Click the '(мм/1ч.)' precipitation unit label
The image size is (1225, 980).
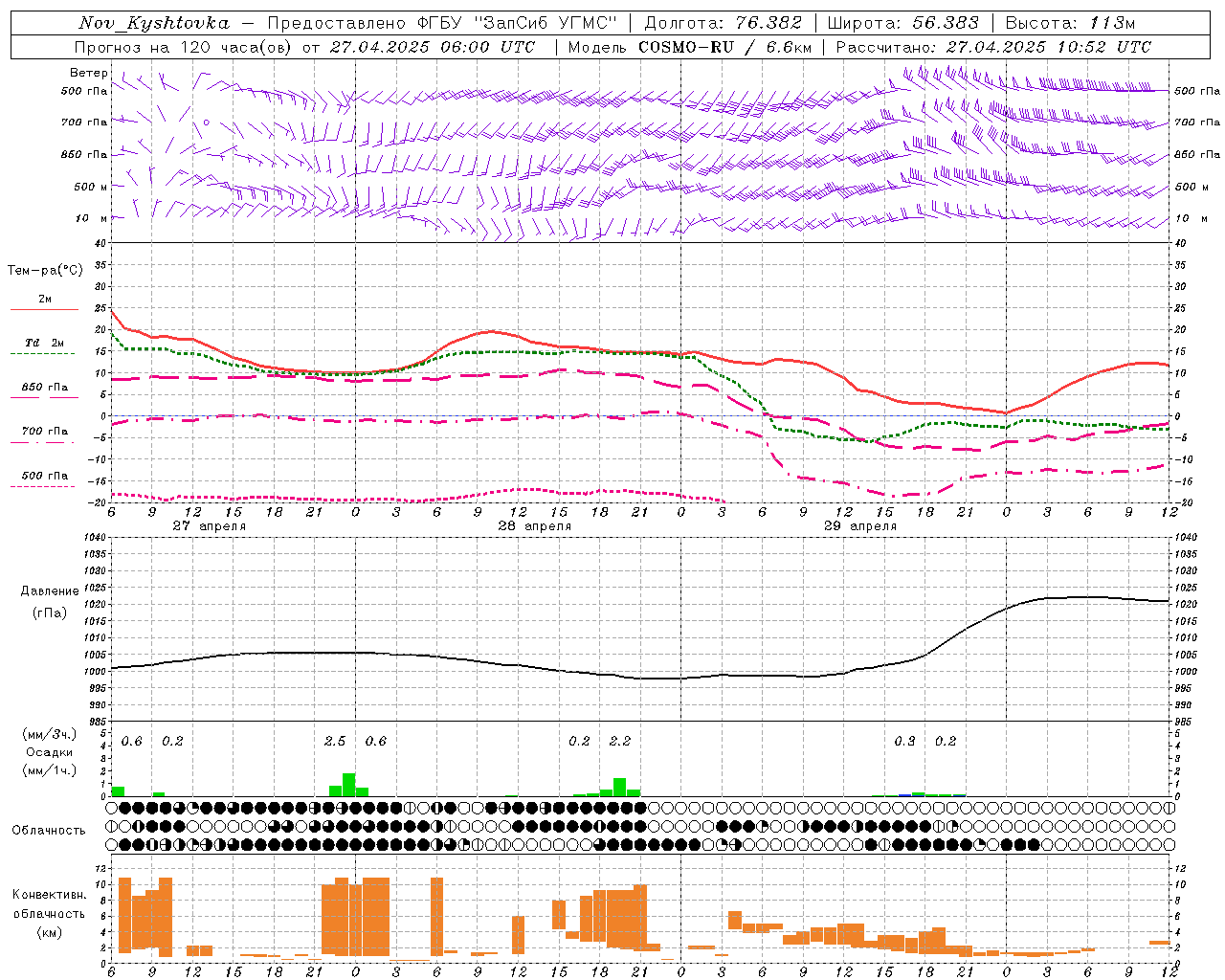pos(50,770)
